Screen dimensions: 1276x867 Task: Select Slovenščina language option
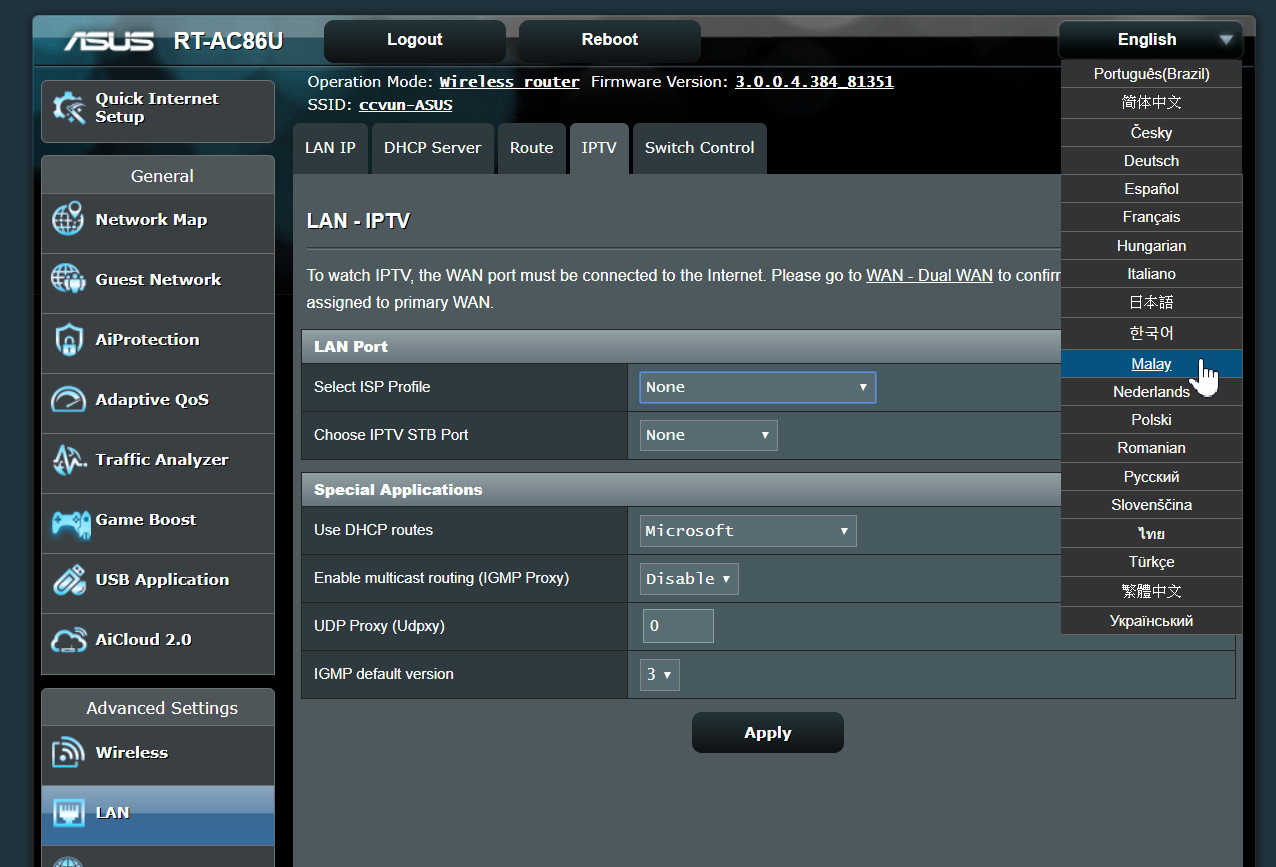[1151, 505]
